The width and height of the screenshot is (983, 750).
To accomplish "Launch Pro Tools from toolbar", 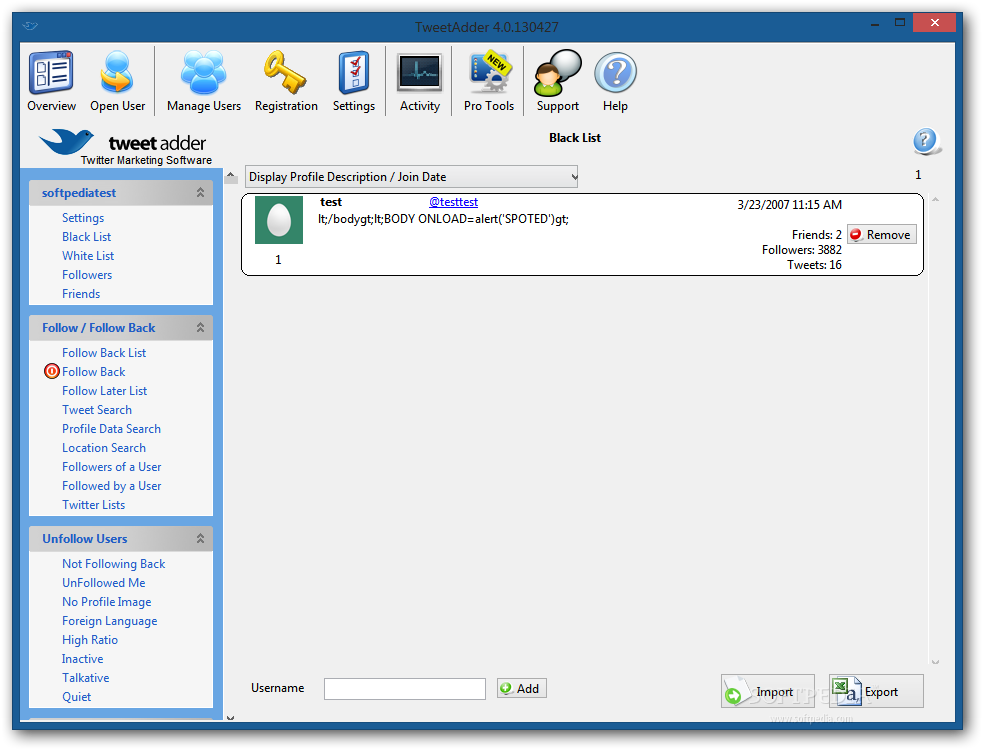I will tap(489, 82).
